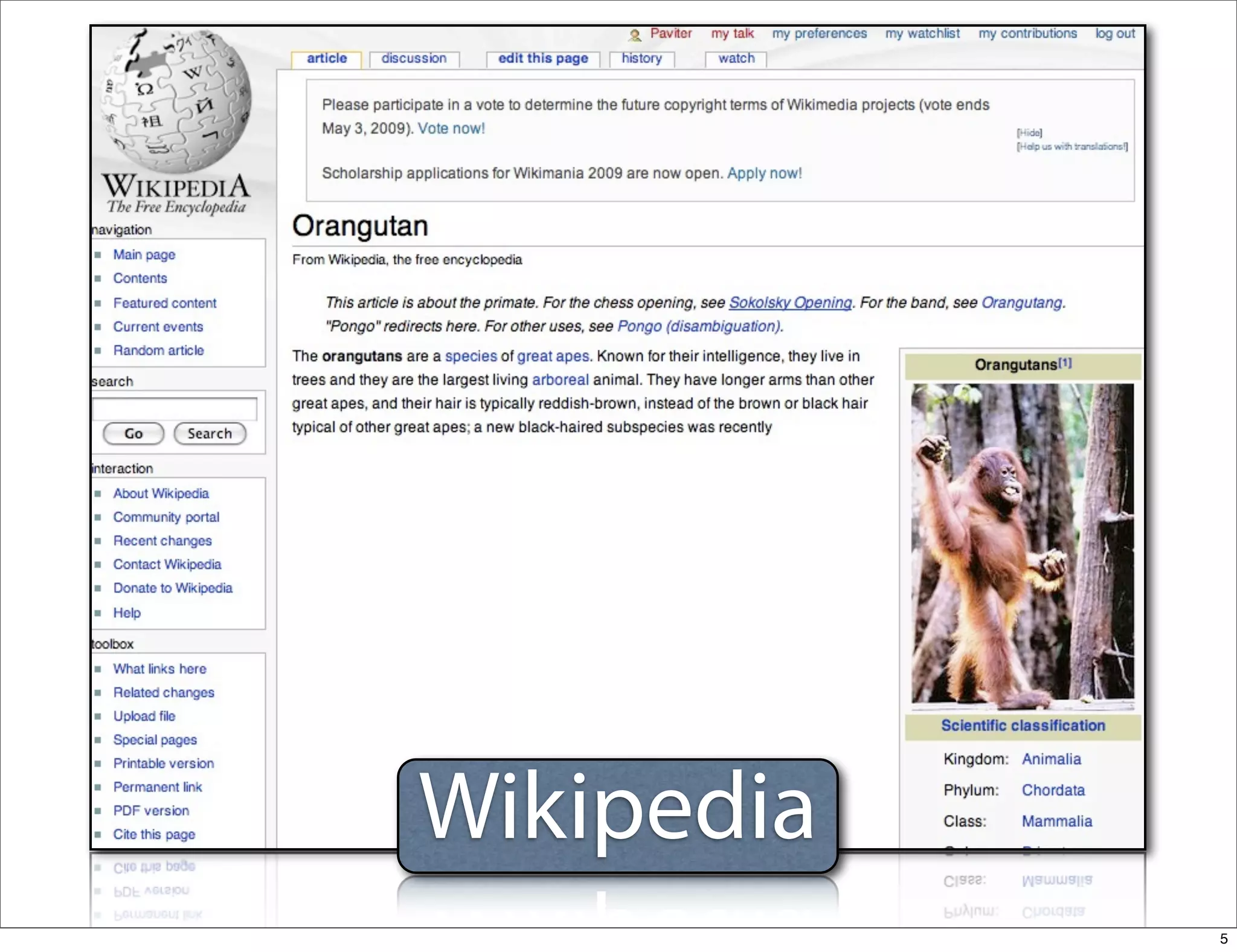The width and height of the screenshot is (1237, 952).
Task: Open the Random article link
Action: point(158,350)
